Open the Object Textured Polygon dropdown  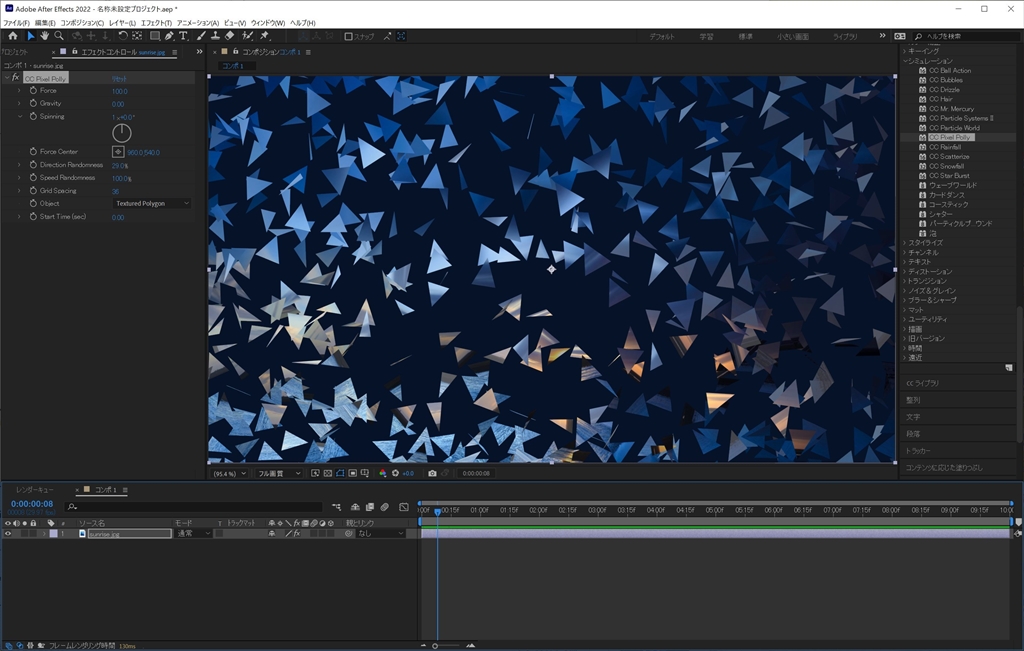151,204
